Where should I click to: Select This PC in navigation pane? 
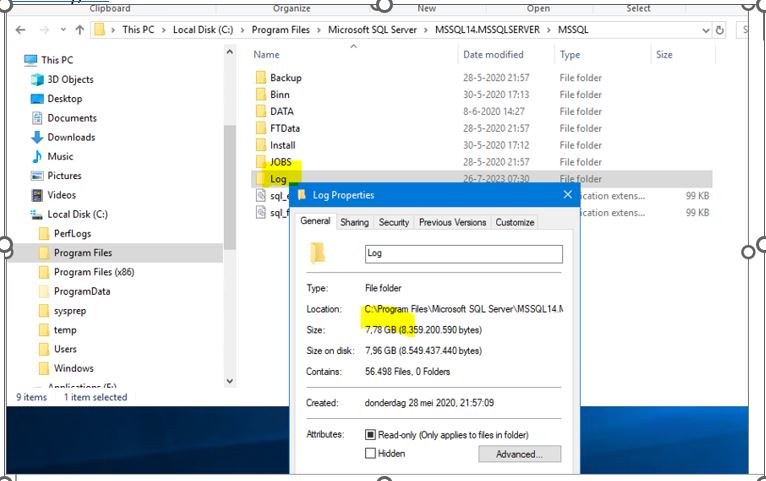pyautogui.click(x=57, y=60)
